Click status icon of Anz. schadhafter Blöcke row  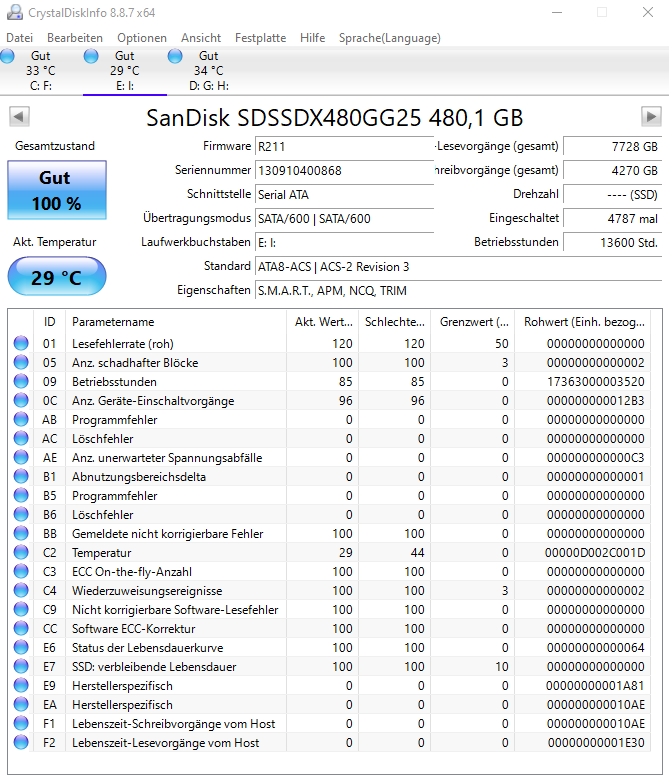click(21, 363)
